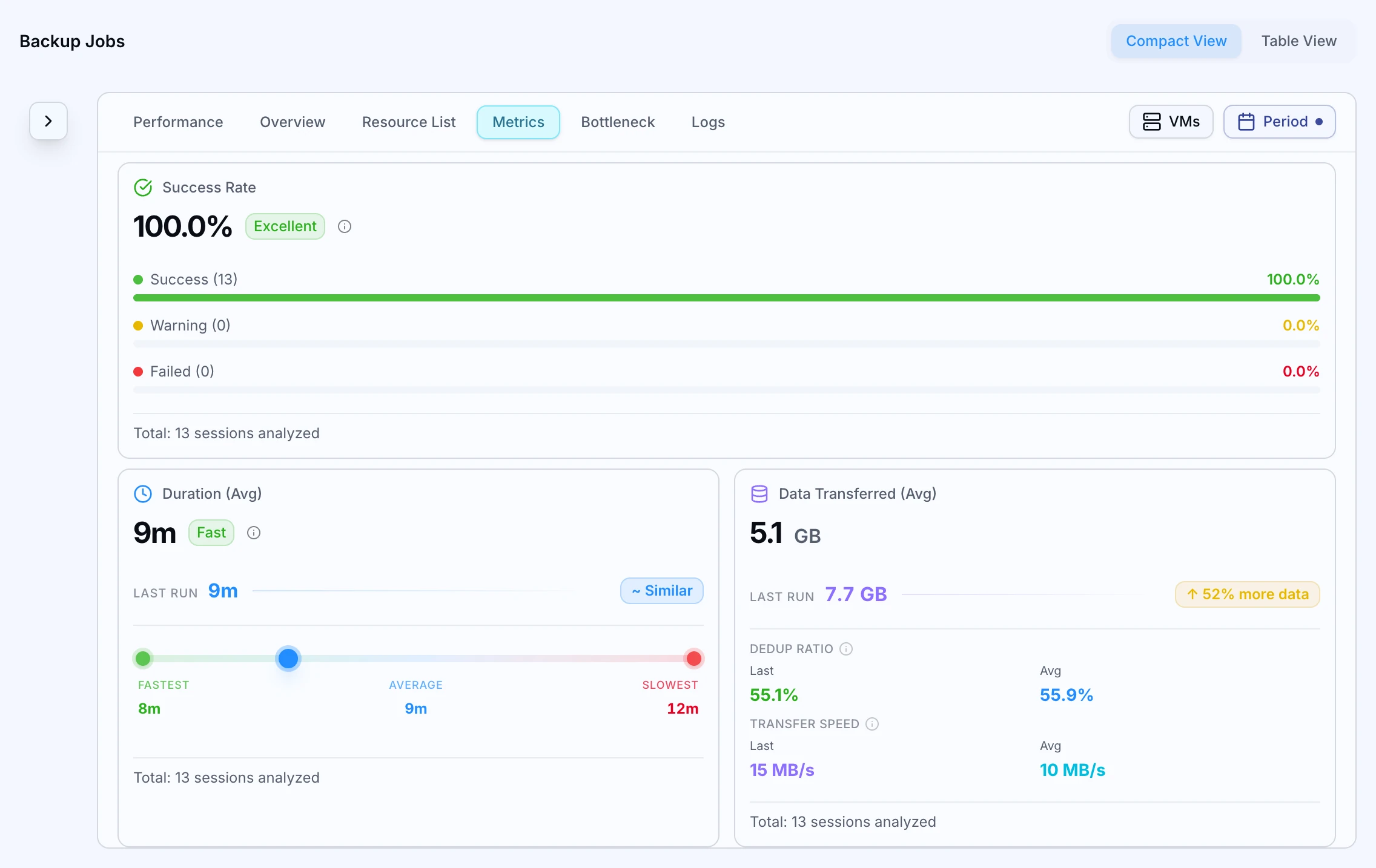Click the Backup Jobs heading
Viewport: 1376px width, 868px height.
tap(72, 41)
